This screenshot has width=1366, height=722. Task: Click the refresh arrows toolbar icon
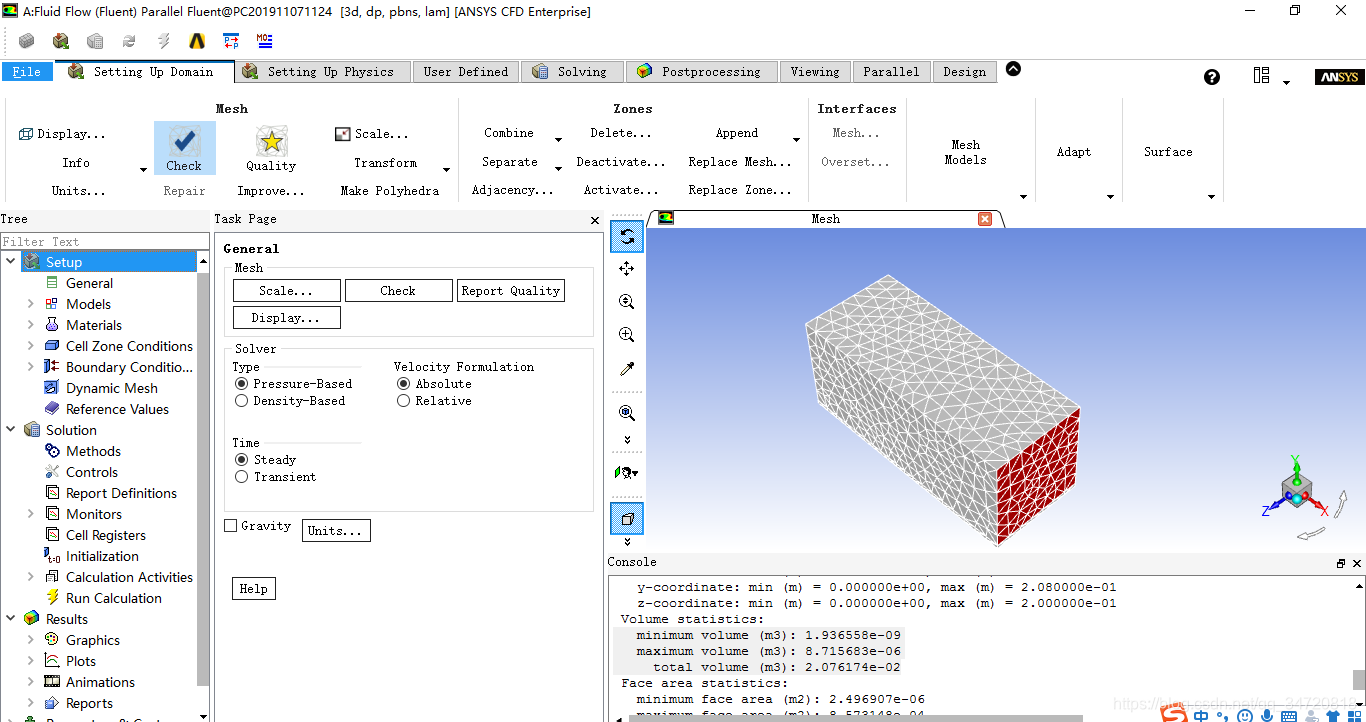click(129, 41)
